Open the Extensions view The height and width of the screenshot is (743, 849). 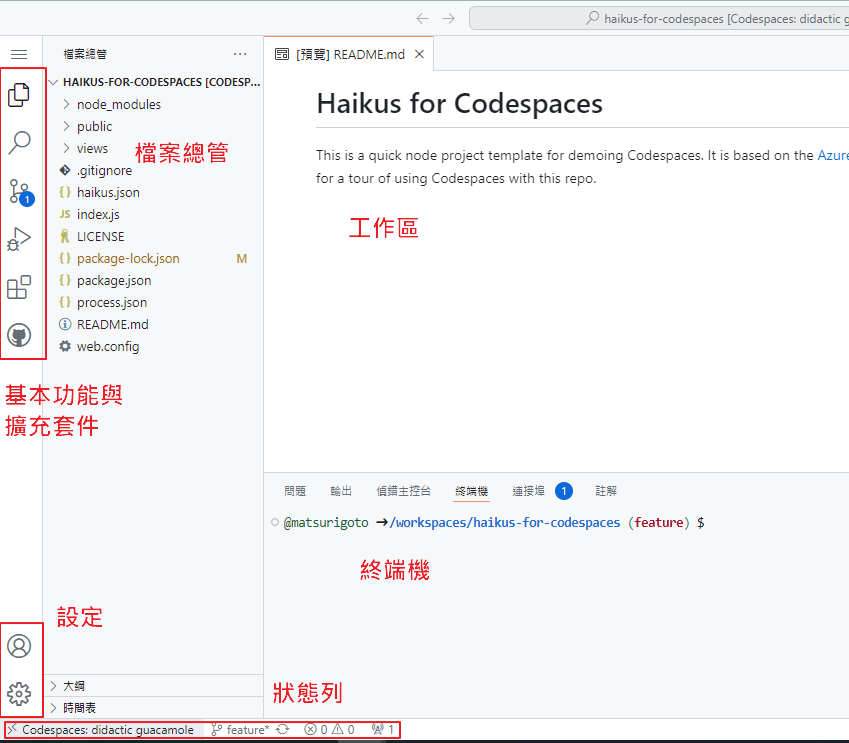[x=19, y=287]
